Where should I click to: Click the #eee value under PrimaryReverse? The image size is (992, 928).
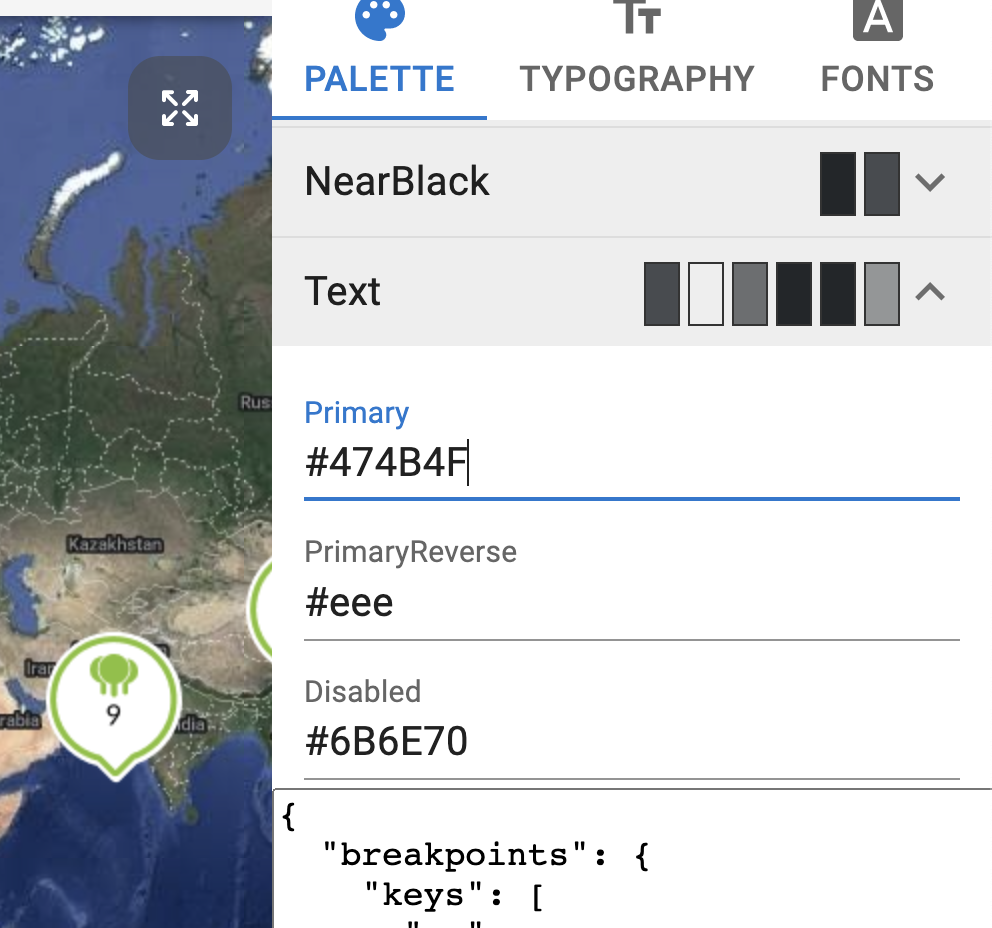click(x=348, y=601)
